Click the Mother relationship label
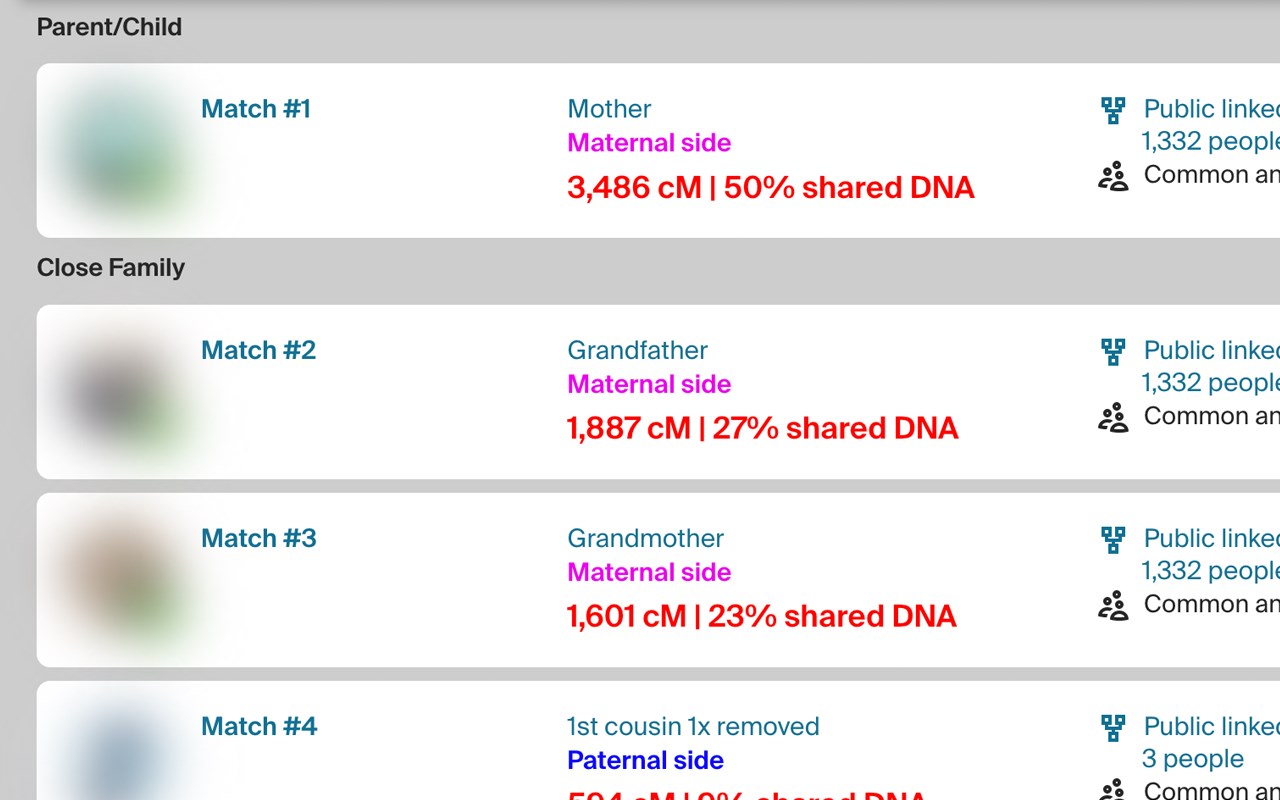 (609, 109)
